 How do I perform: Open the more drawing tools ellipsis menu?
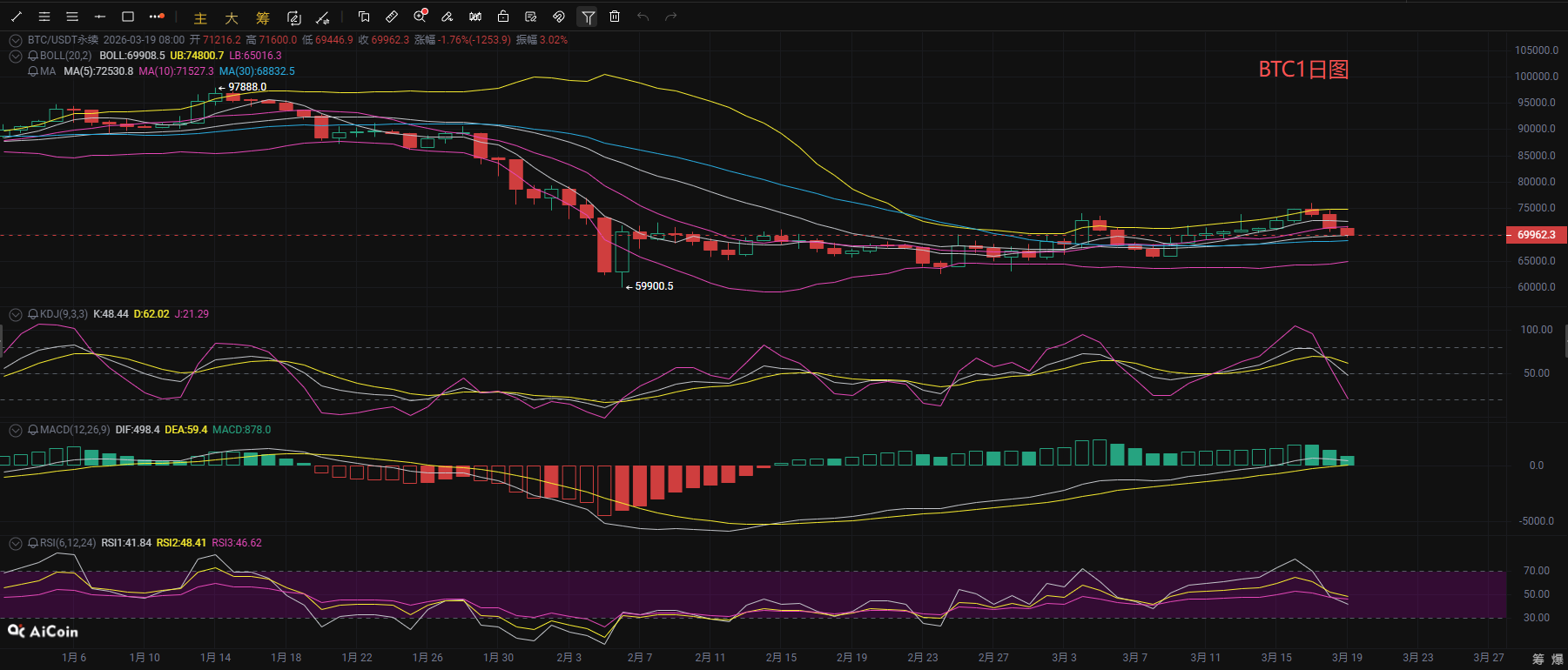(x=156, y=17)
